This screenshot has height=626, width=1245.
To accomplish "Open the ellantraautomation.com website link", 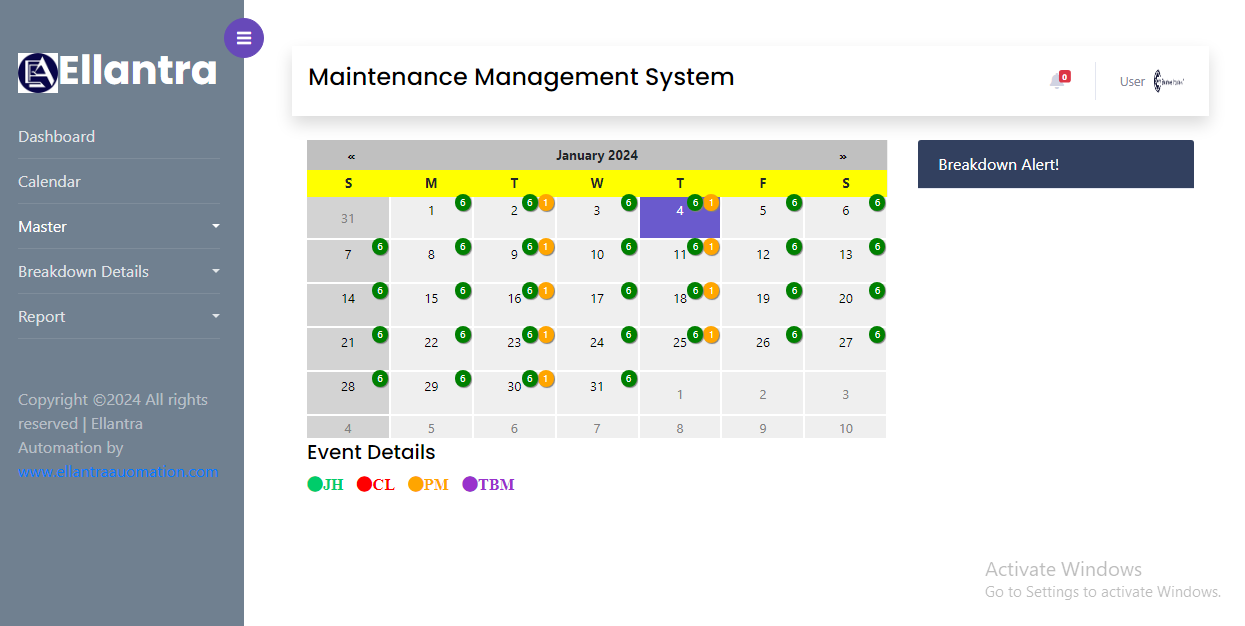I will tap(118, 472).
